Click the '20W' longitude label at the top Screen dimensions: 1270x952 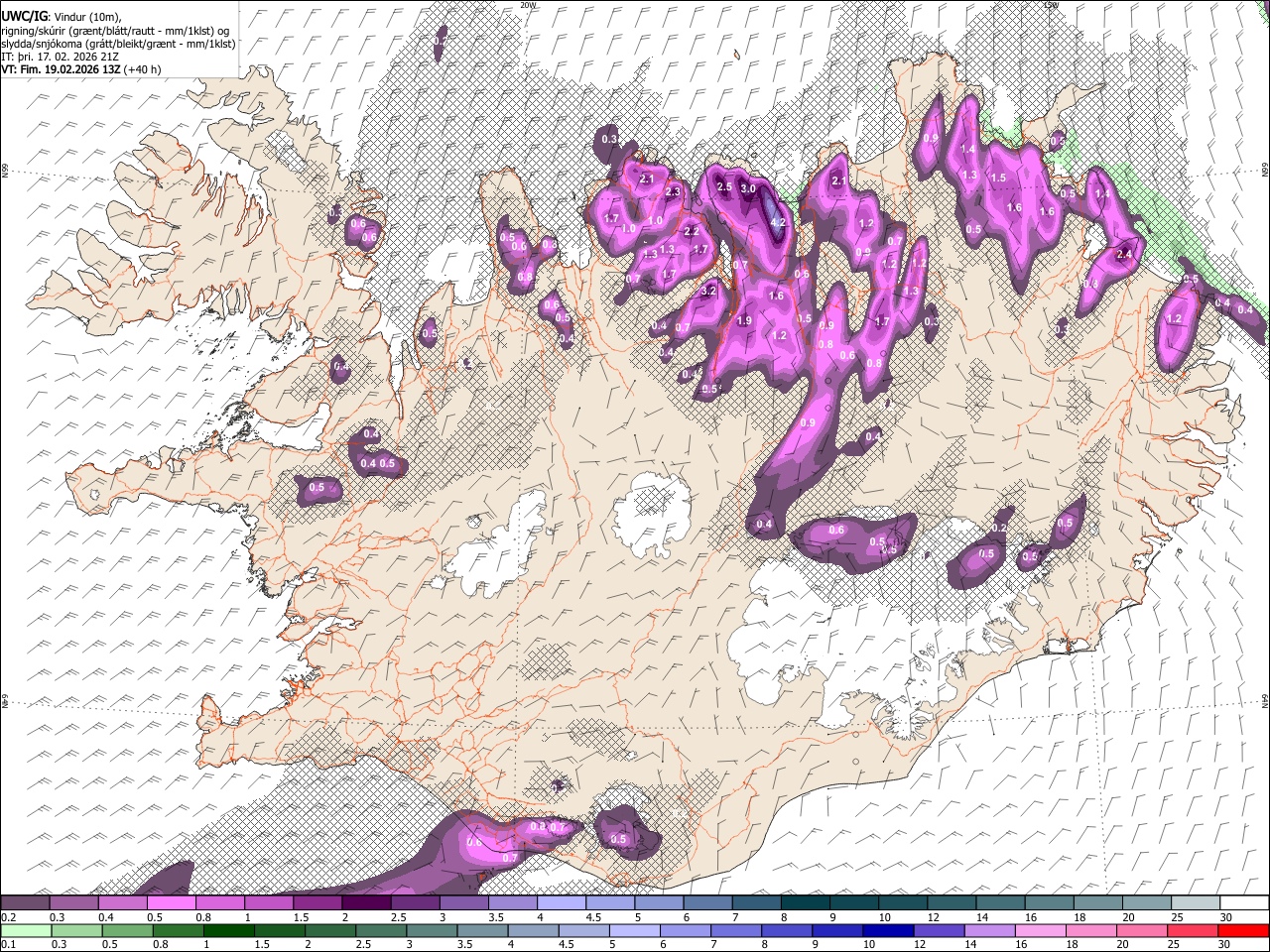coord(527,5)
